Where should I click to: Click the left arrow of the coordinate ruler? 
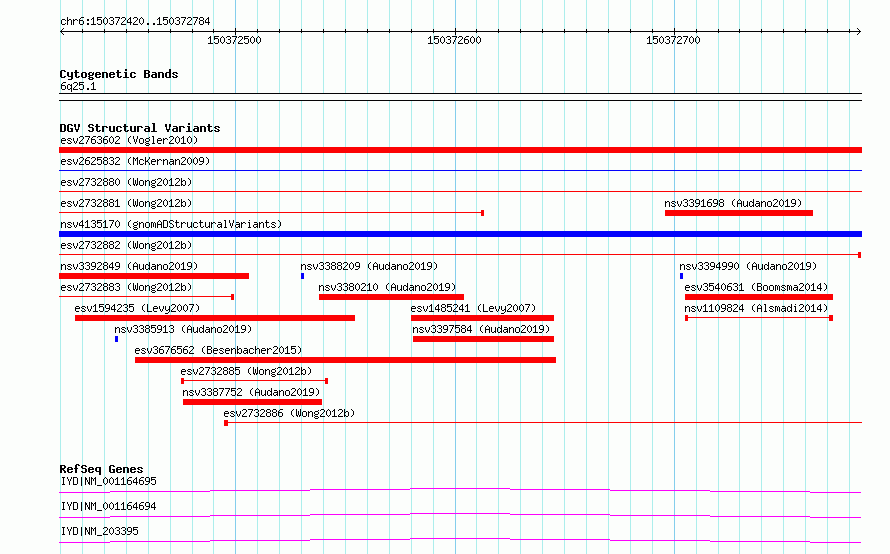tap(63, 31)
